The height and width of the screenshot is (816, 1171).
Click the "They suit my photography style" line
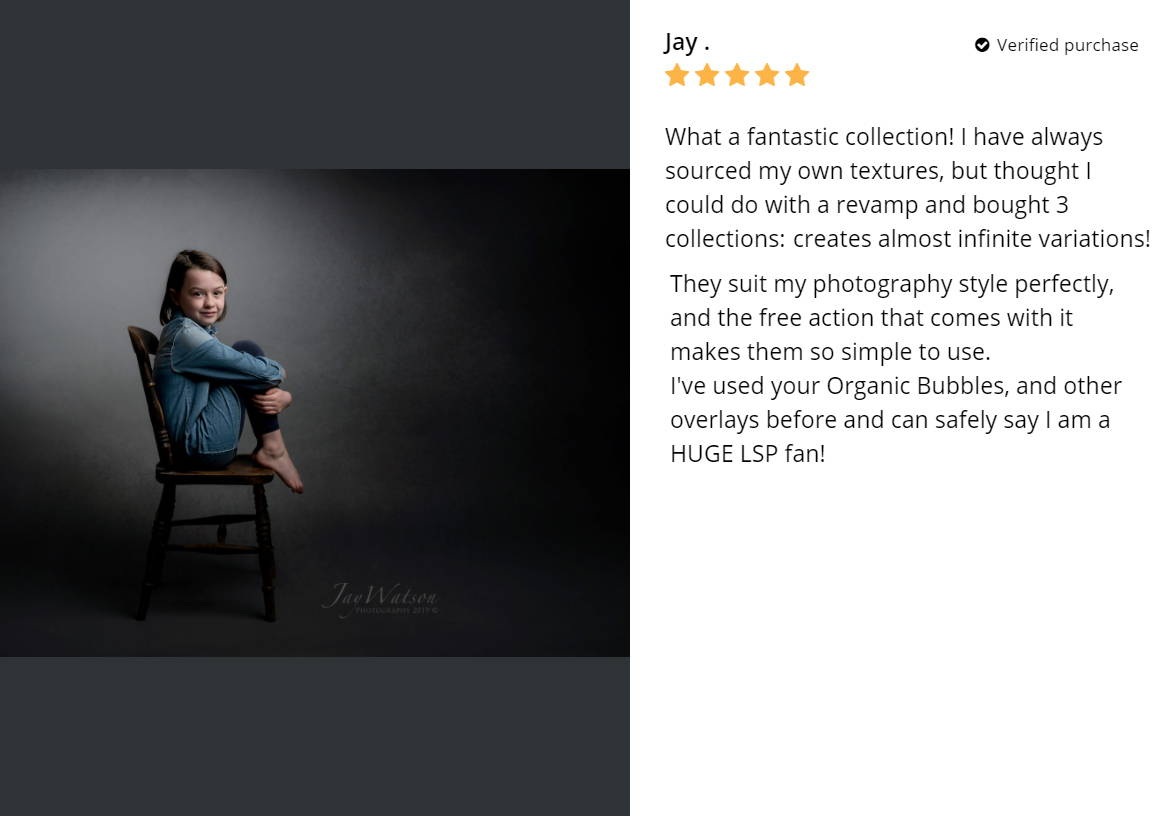892,284
